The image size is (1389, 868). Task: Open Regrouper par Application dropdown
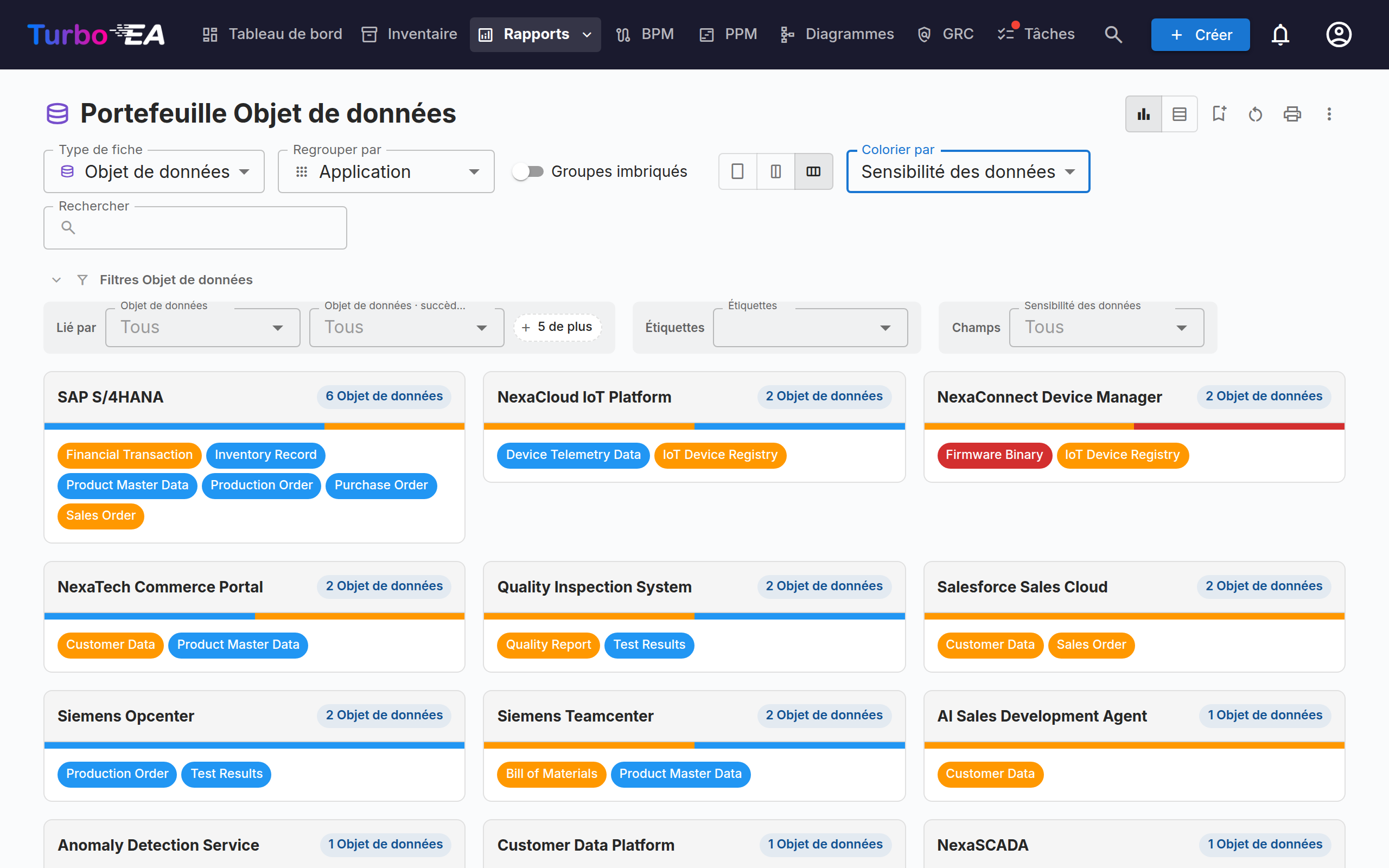pyautogui.click(x=386, y=171)
